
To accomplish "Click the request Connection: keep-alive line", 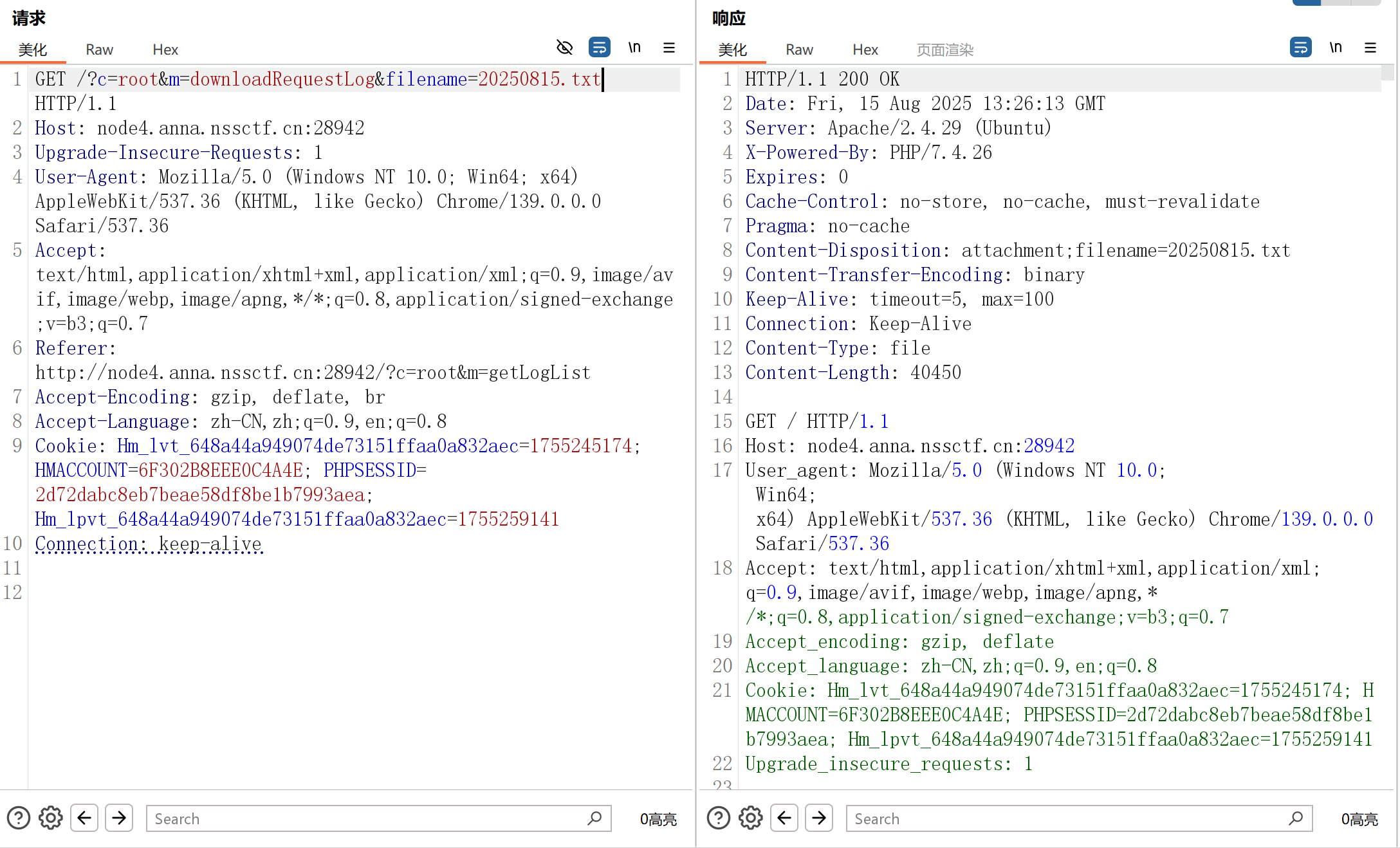I will point(149,544).
